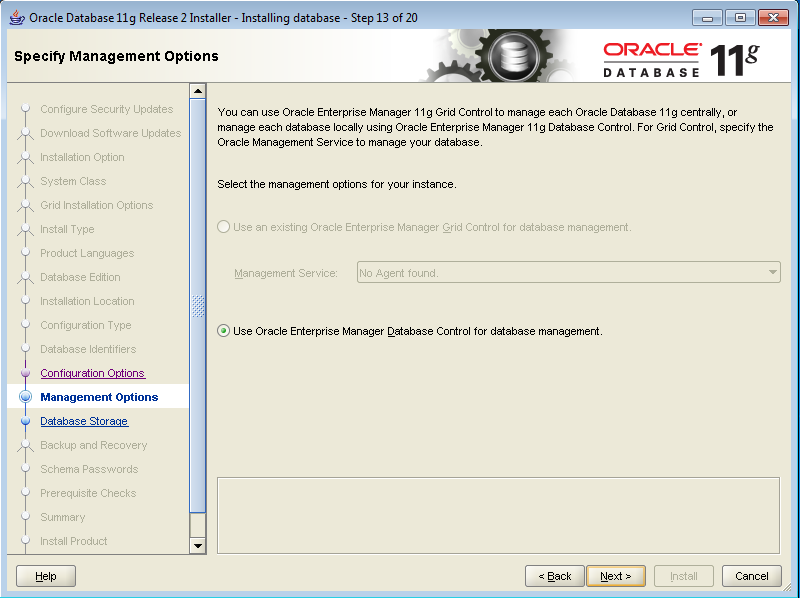Click the Prerequisite Checks step
800x598 pixels.
pyautogui.click(x=88, y=493)
